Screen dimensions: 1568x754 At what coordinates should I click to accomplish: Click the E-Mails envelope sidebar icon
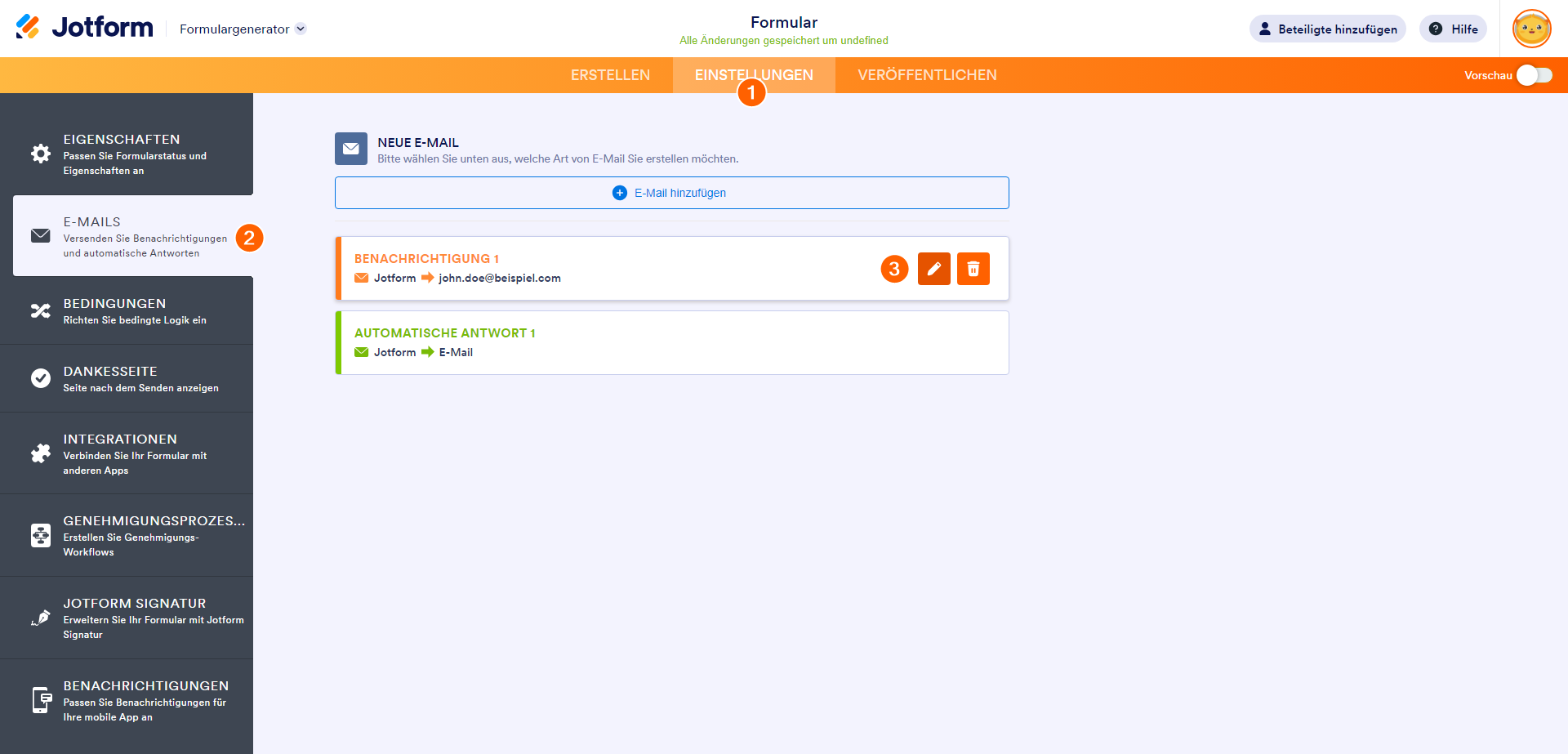click(x=41, y=235)
